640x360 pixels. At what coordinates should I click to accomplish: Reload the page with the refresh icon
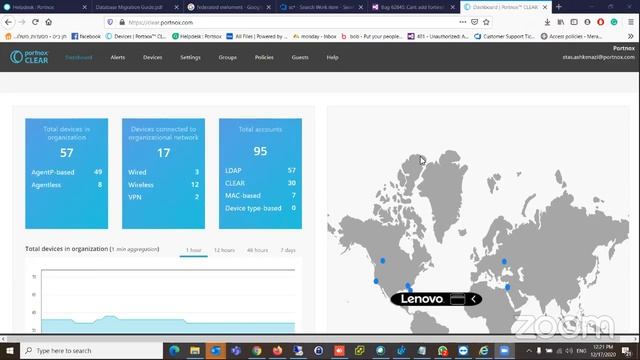coord(36,22)
